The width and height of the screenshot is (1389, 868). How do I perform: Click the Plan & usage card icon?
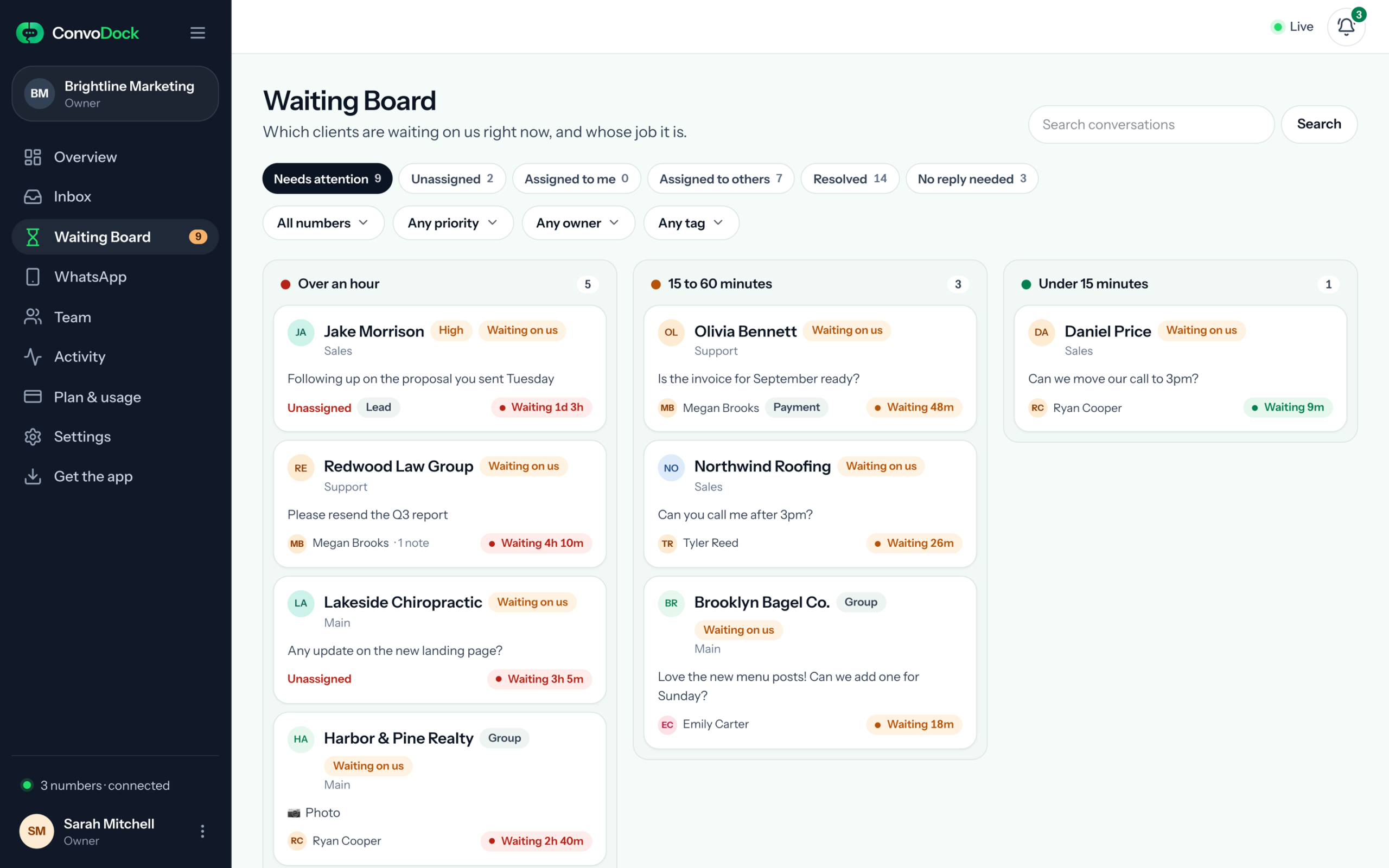[x=33, y=397]
